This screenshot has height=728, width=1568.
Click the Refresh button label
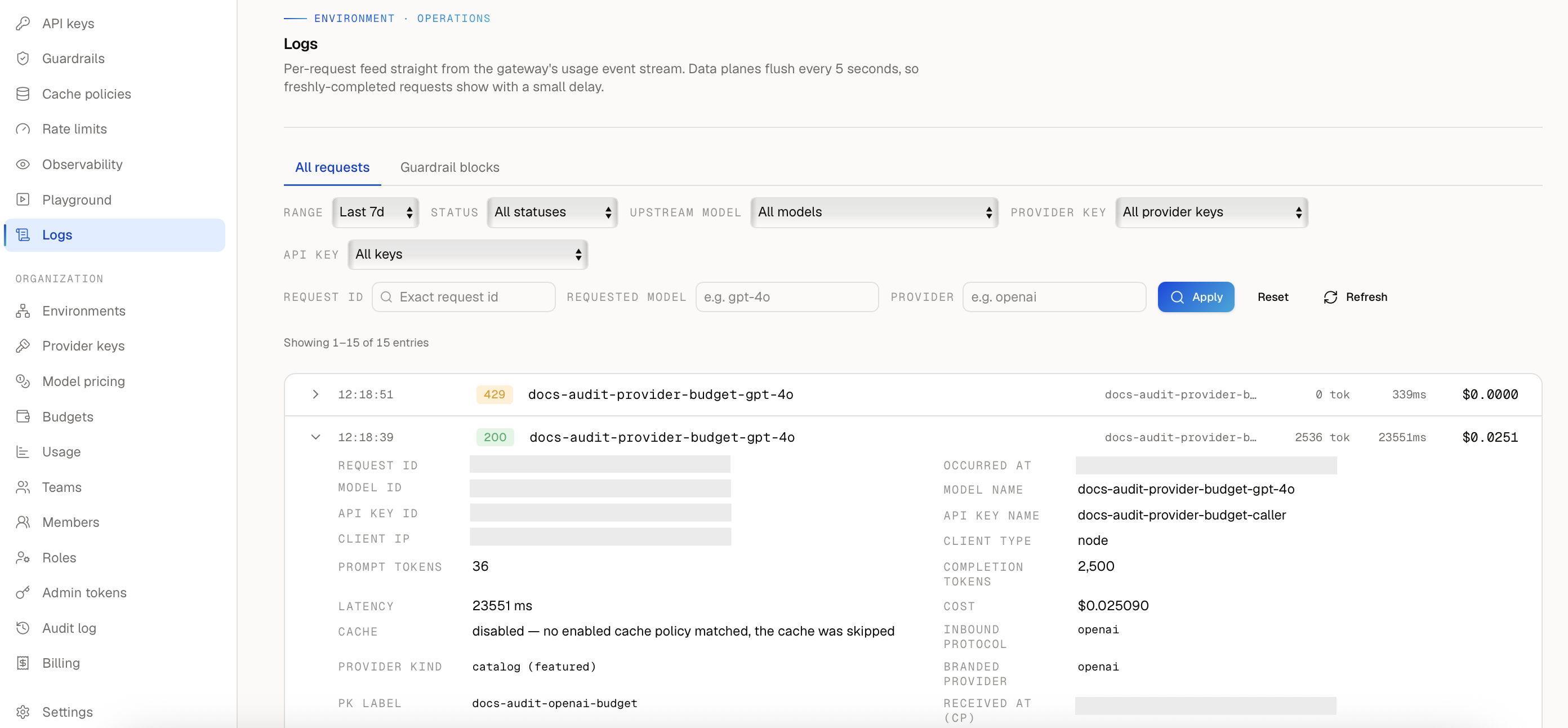[x=1366, y=297]
